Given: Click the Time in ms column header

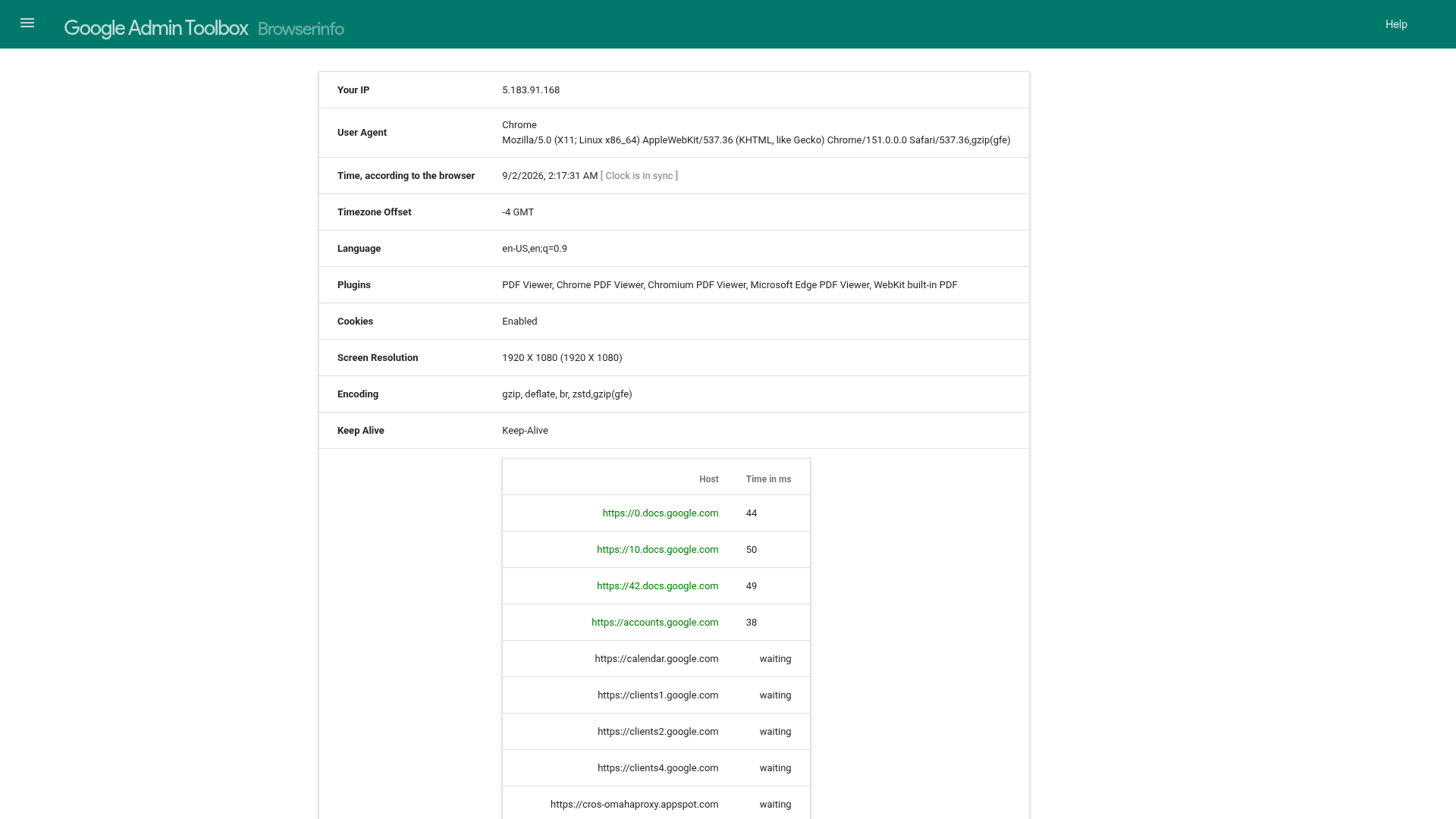Looking at the screenshot, I should (x=768, y=479).
